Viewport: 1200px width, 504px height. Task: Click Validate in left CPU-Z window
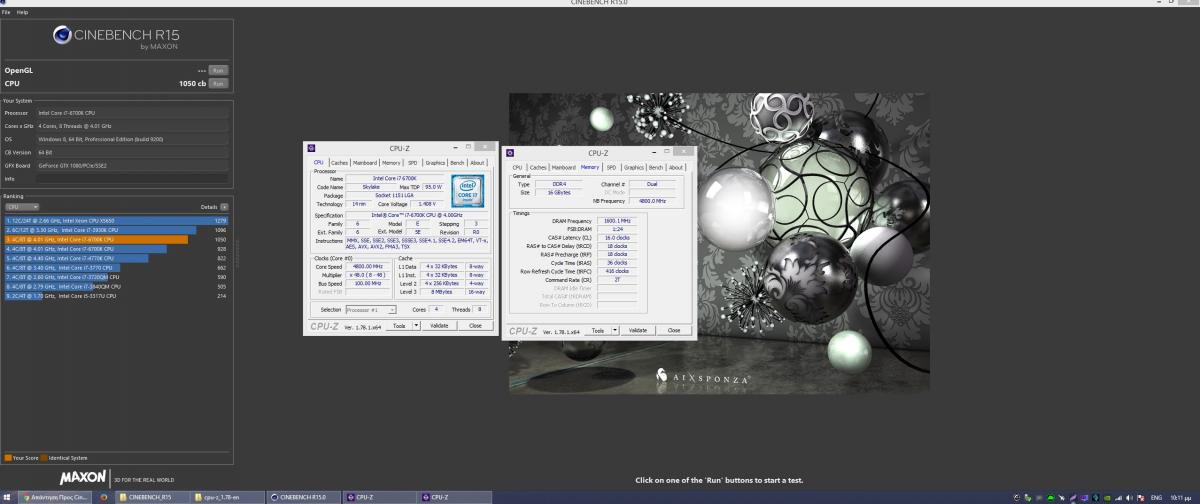click(437, 325)
